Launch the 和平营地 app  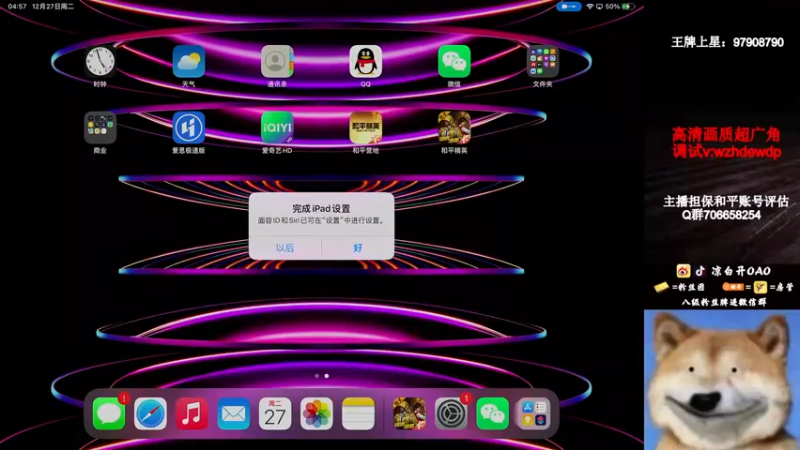tap(365, 128)
